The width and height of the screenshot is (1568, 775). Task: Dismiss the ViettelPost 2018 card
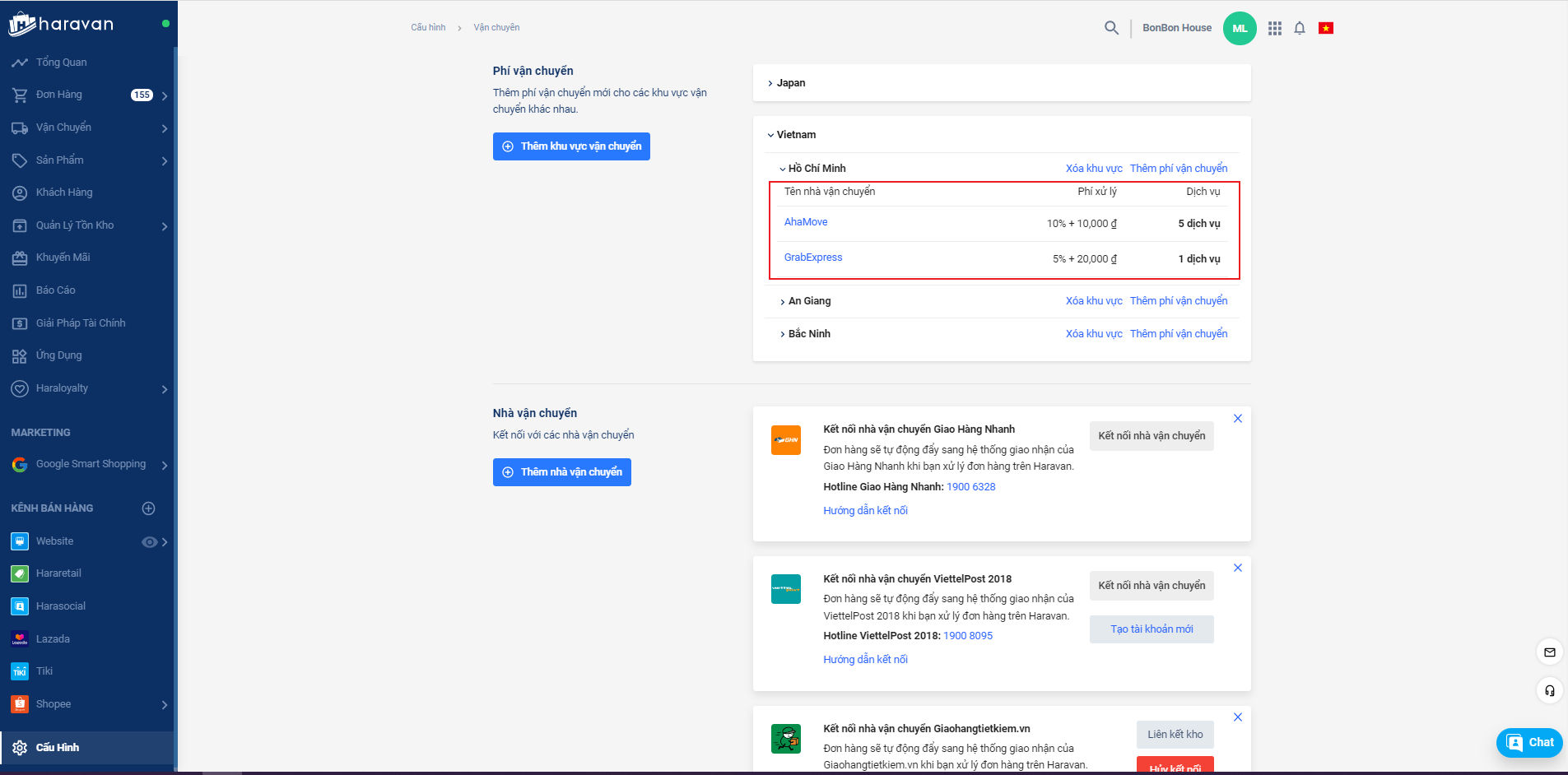pyautogui.click(x=1237, y=568)
